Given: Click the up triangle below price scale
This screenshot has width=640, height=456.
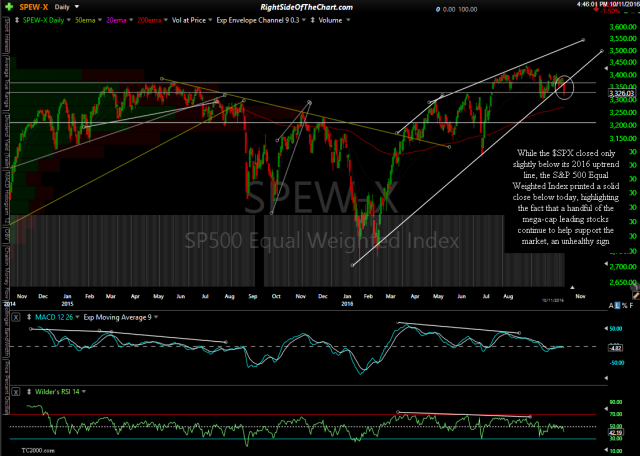Looking at the screenshot, I should pyautogui.click(x=572, y=287).
